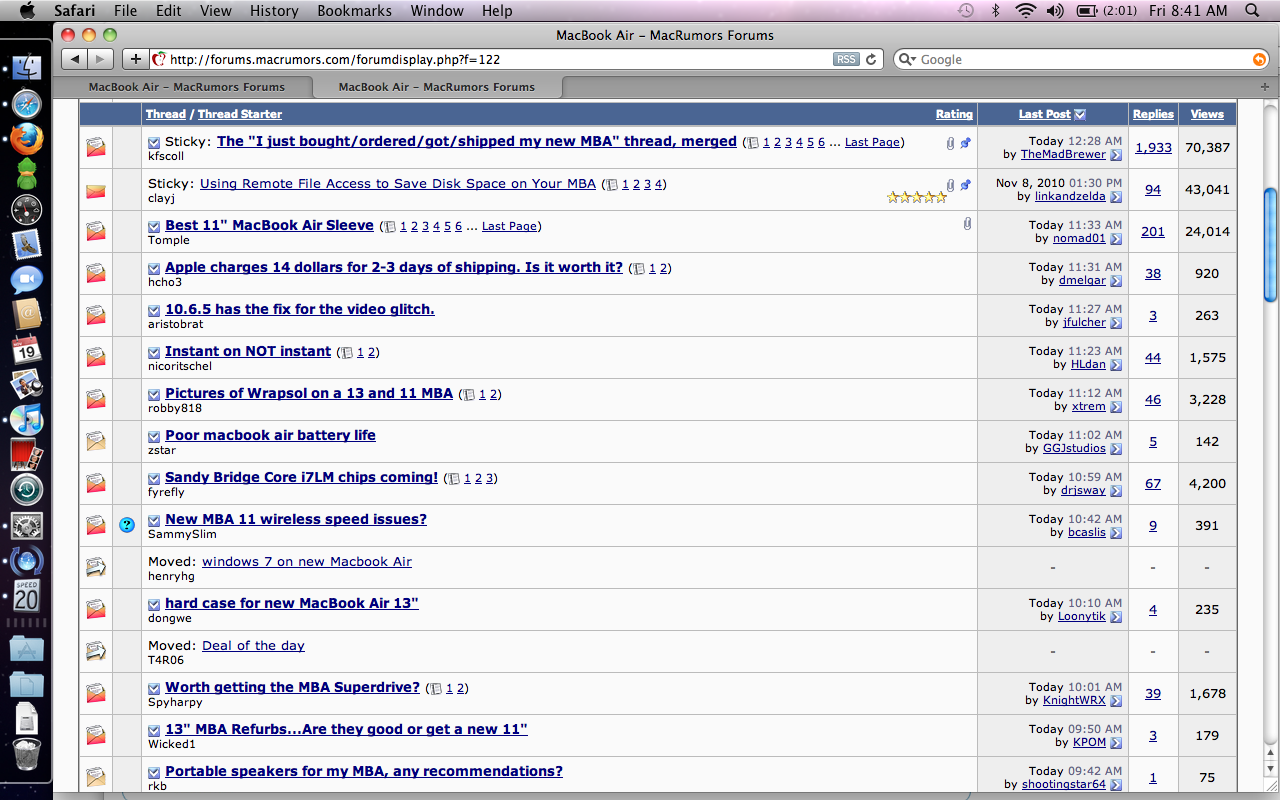1280x800 pixels.
Task: Click first new post icon for '10.6.5 has the fix'
Action: click(154, 310)
